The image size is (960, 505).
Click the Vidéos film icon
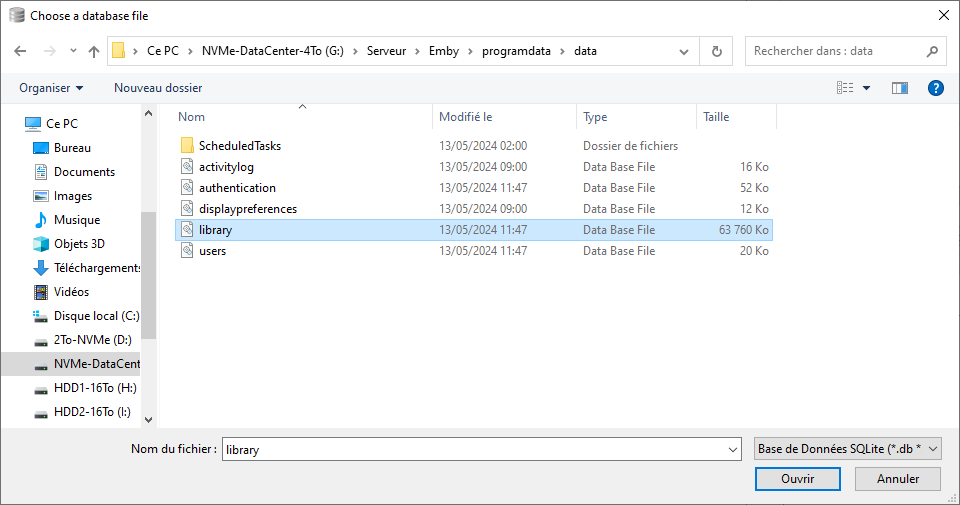tap(41, 292)
